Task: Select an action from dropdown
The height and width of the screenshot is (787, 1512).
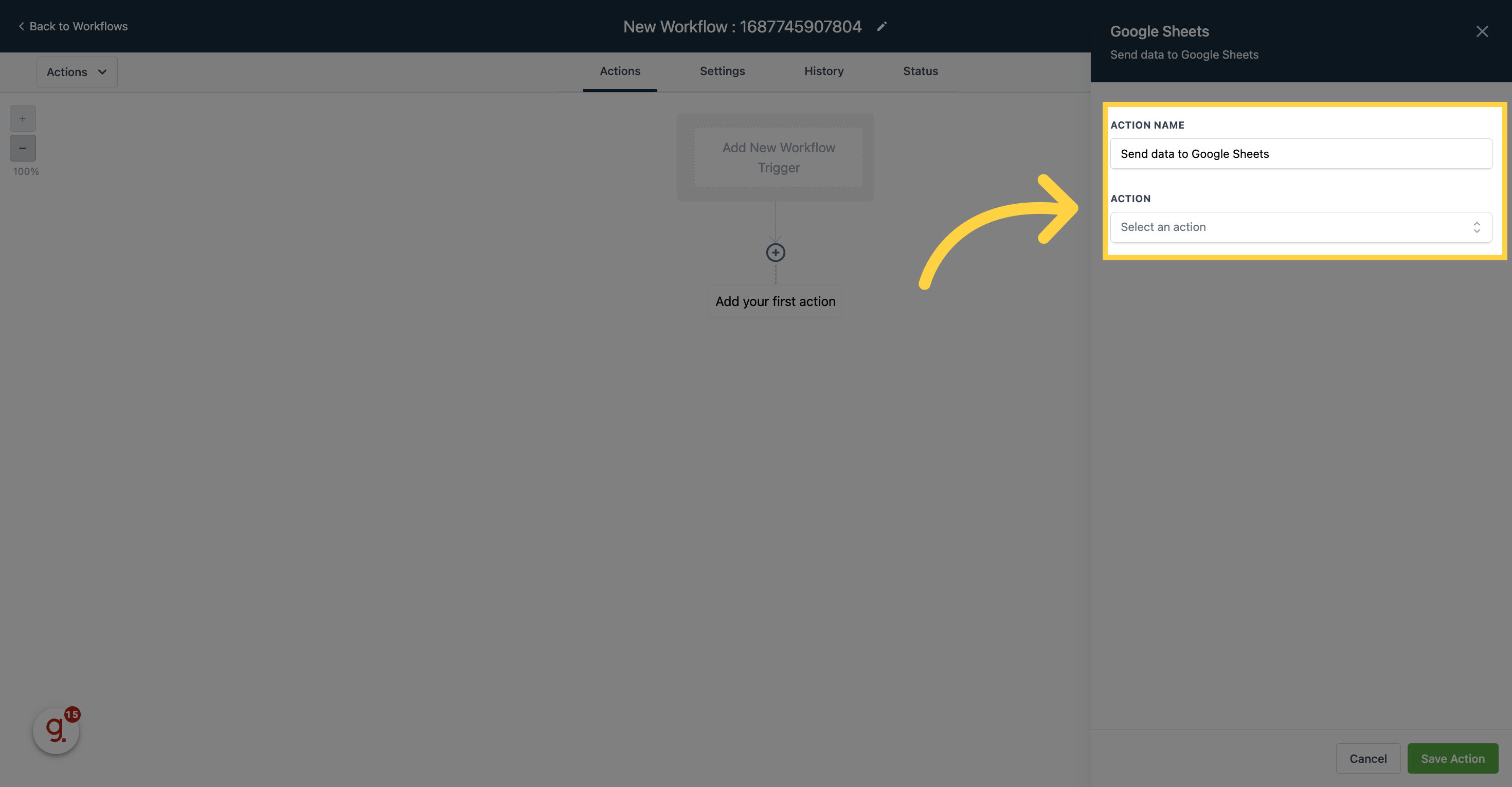Action: [x=1300, y=226]
